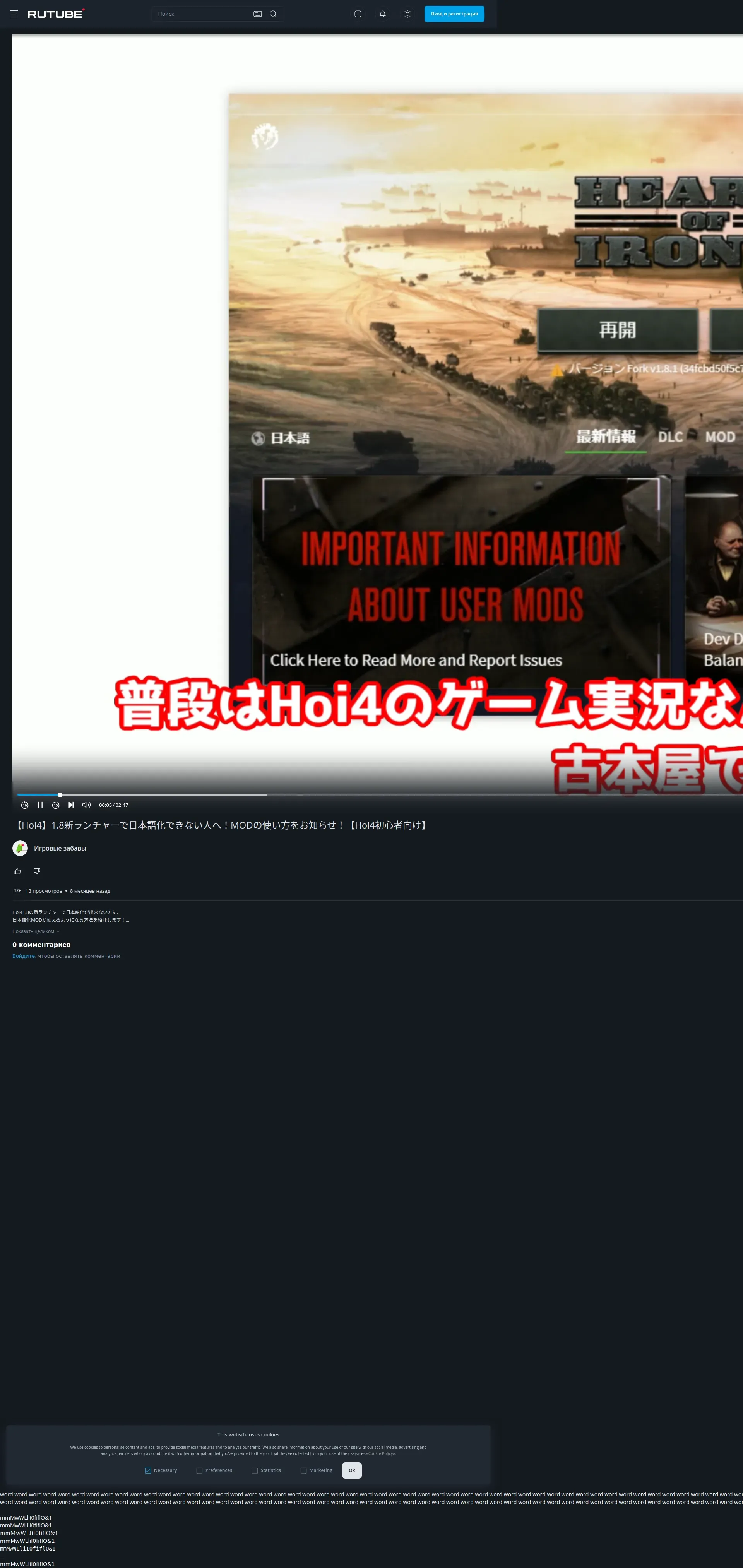This screenshot has width=743, height=1568.
Task: Click the Вход и регистрация button
Action: 454,14
